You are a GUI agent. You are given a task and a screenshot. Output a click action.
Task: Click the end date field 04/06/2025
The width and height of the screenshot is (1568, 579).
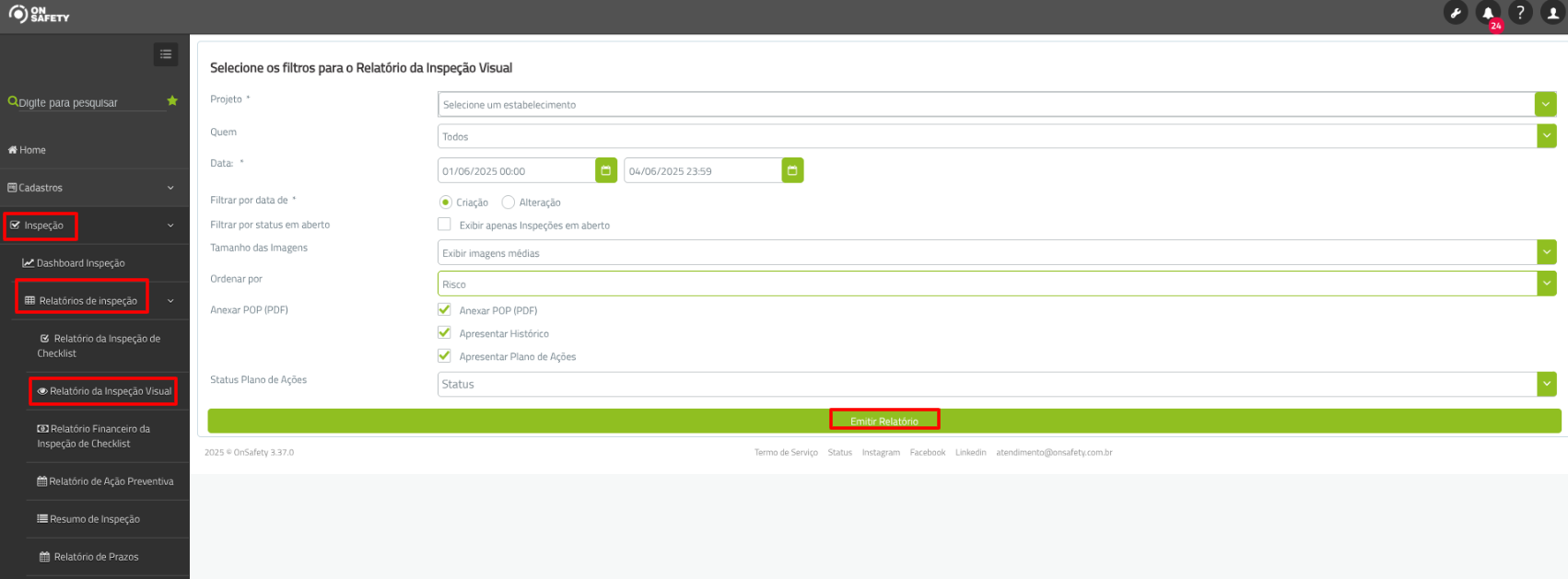tap(702, 170)
